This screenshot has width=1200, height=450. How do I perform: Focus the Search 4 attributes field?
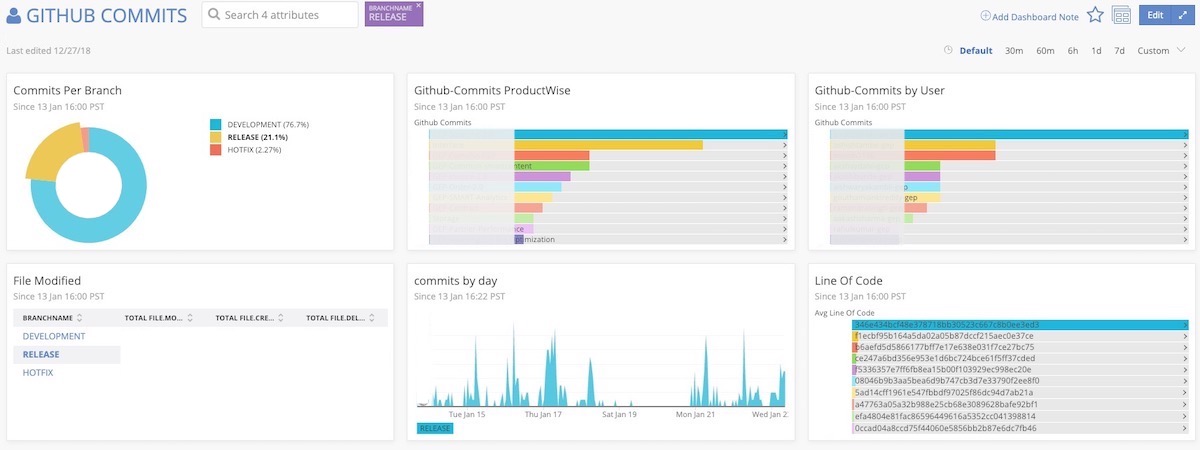click(x=280, y=15)
